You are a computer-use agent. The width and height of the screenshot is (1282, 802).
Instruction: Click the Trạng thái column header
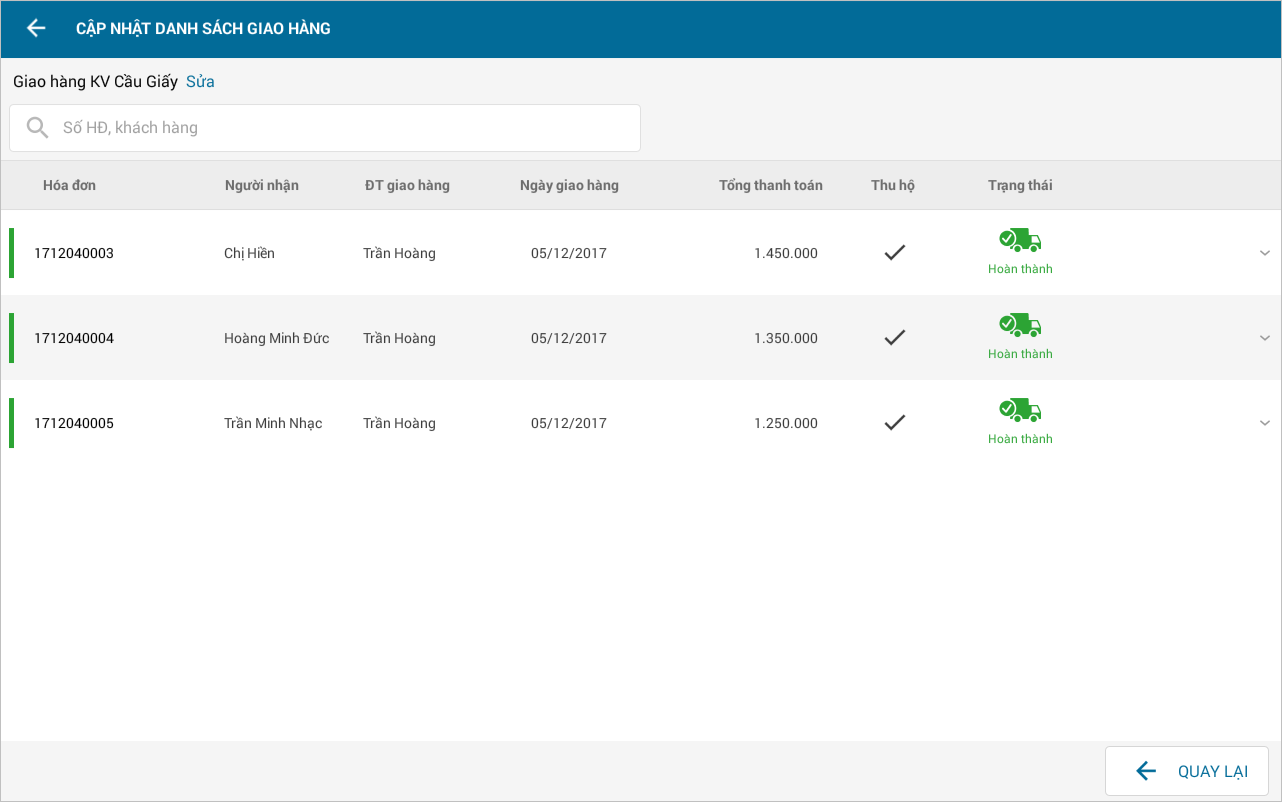[1020, 185]
